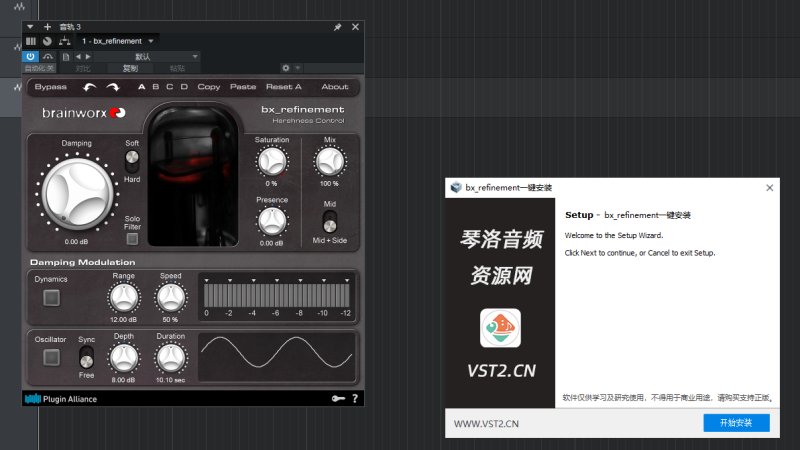The width and height of the screenshot is (800, 450).
Task: Open the 1 - bx_refinement plugin dropdown
Action: click(x=118, y=41)
